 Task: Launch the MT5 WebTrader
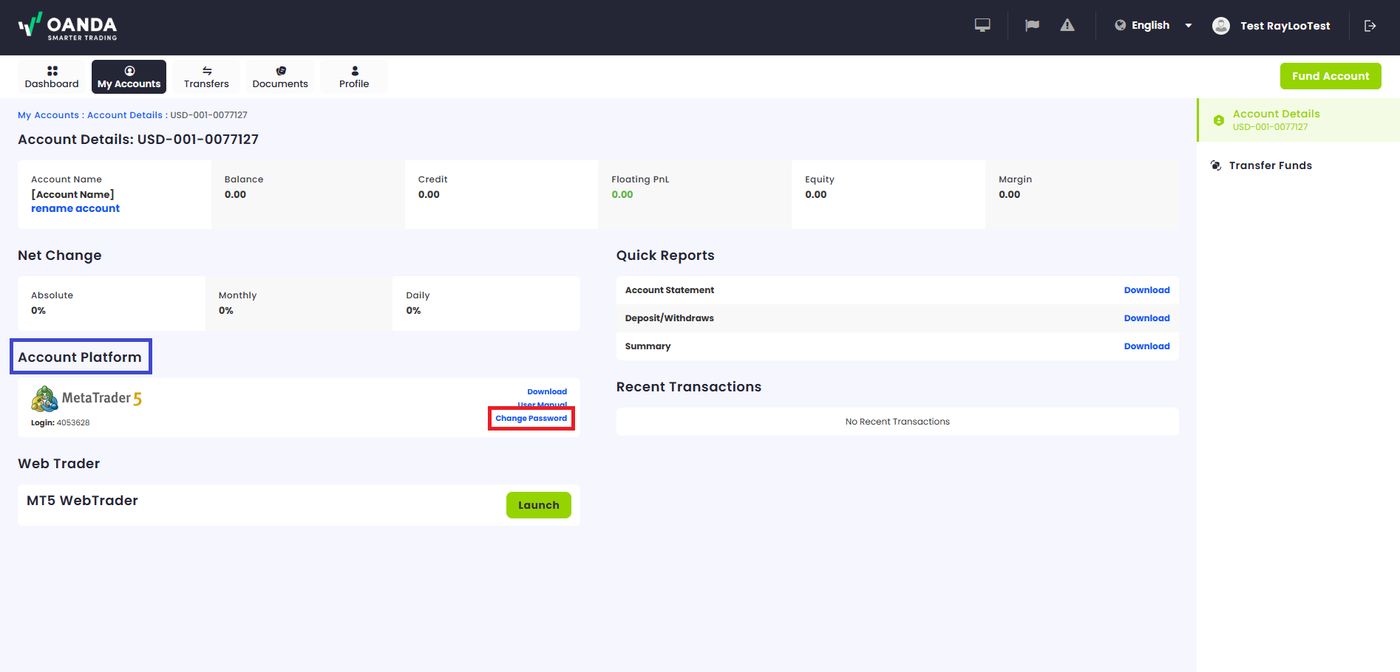(x=538, y=505)
